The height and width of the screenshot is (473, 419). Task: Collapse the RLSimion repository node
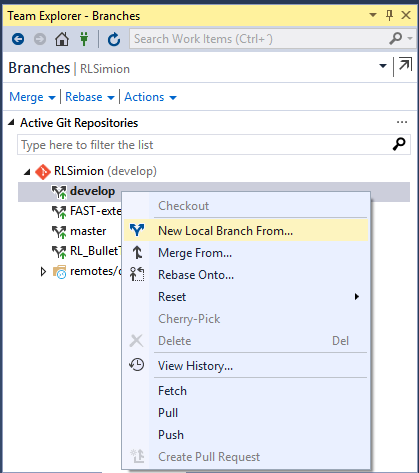(x=27, y=172)
